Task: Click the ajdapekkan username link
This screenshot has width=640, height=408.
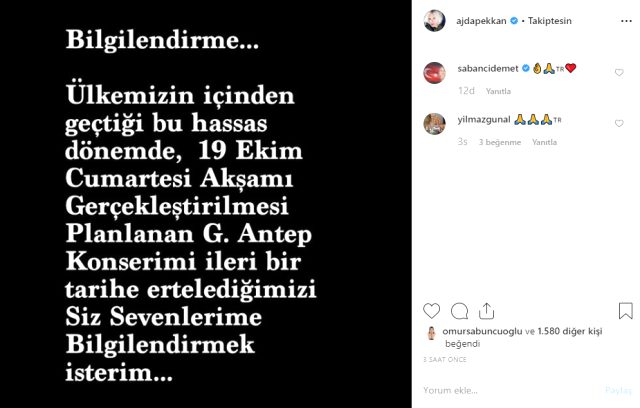Action: click(481, 21)
